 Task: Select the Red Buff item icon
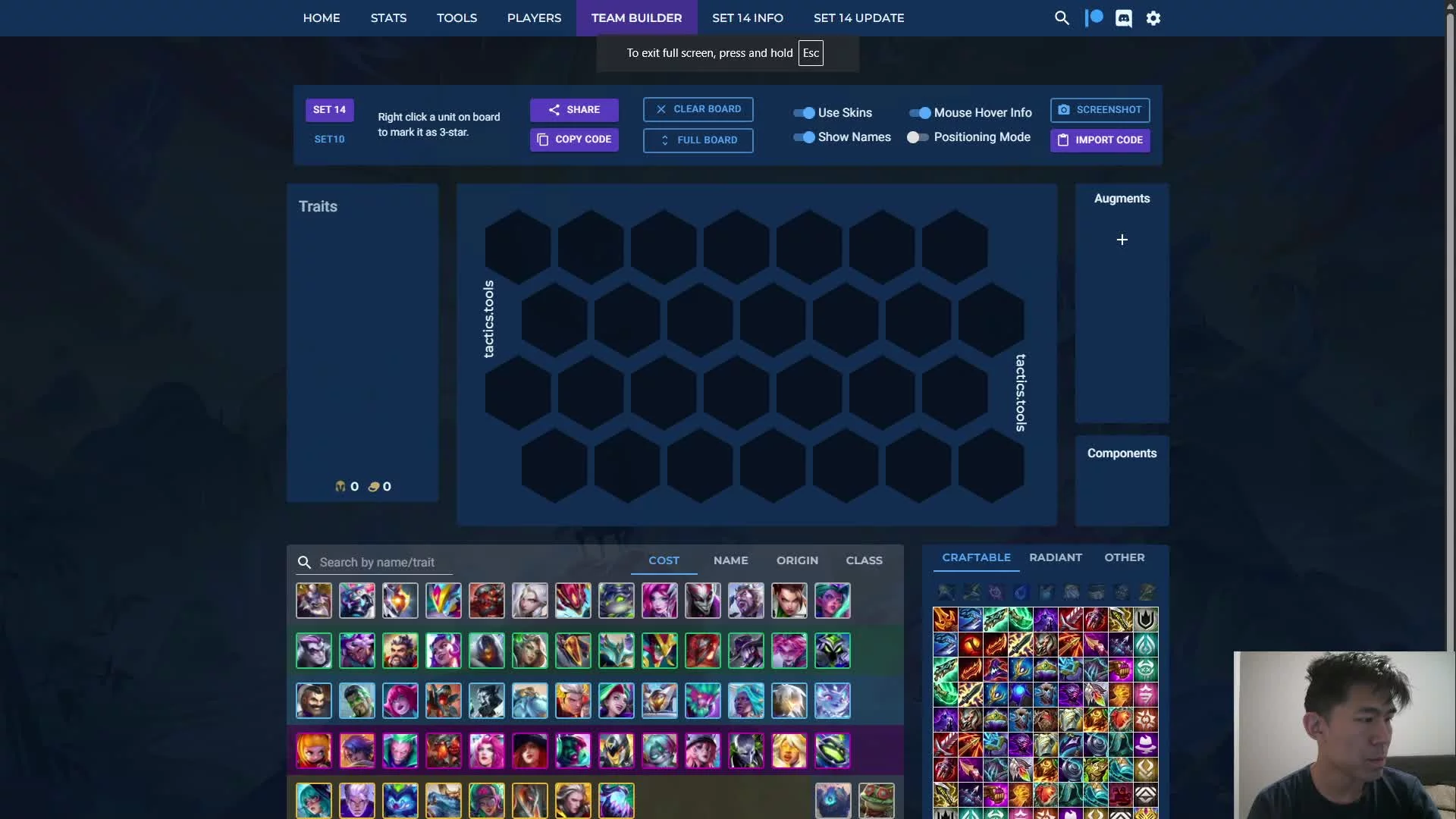pyautogui.click(x=970, y=645)
